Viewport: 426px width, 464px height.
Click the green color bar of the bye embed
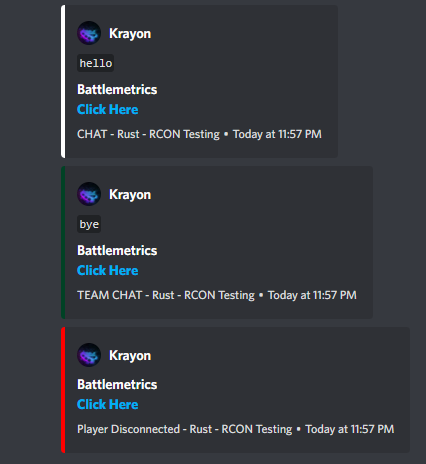pos(63,242)
